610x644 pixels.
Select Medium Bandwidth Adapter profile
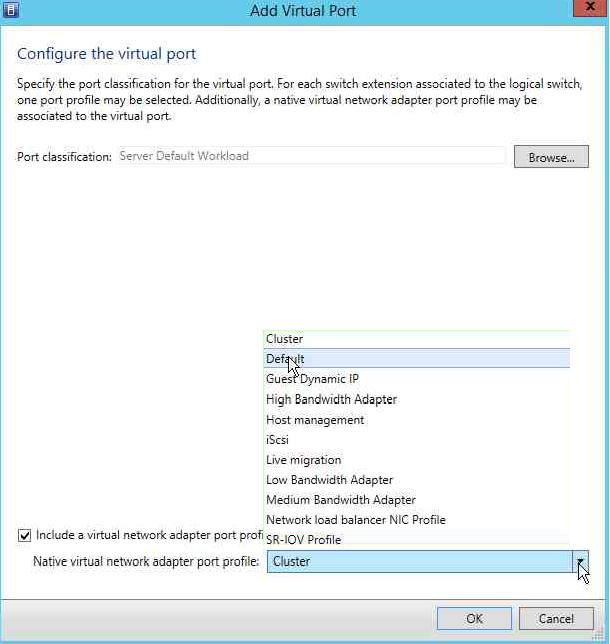tap(417, 500)
